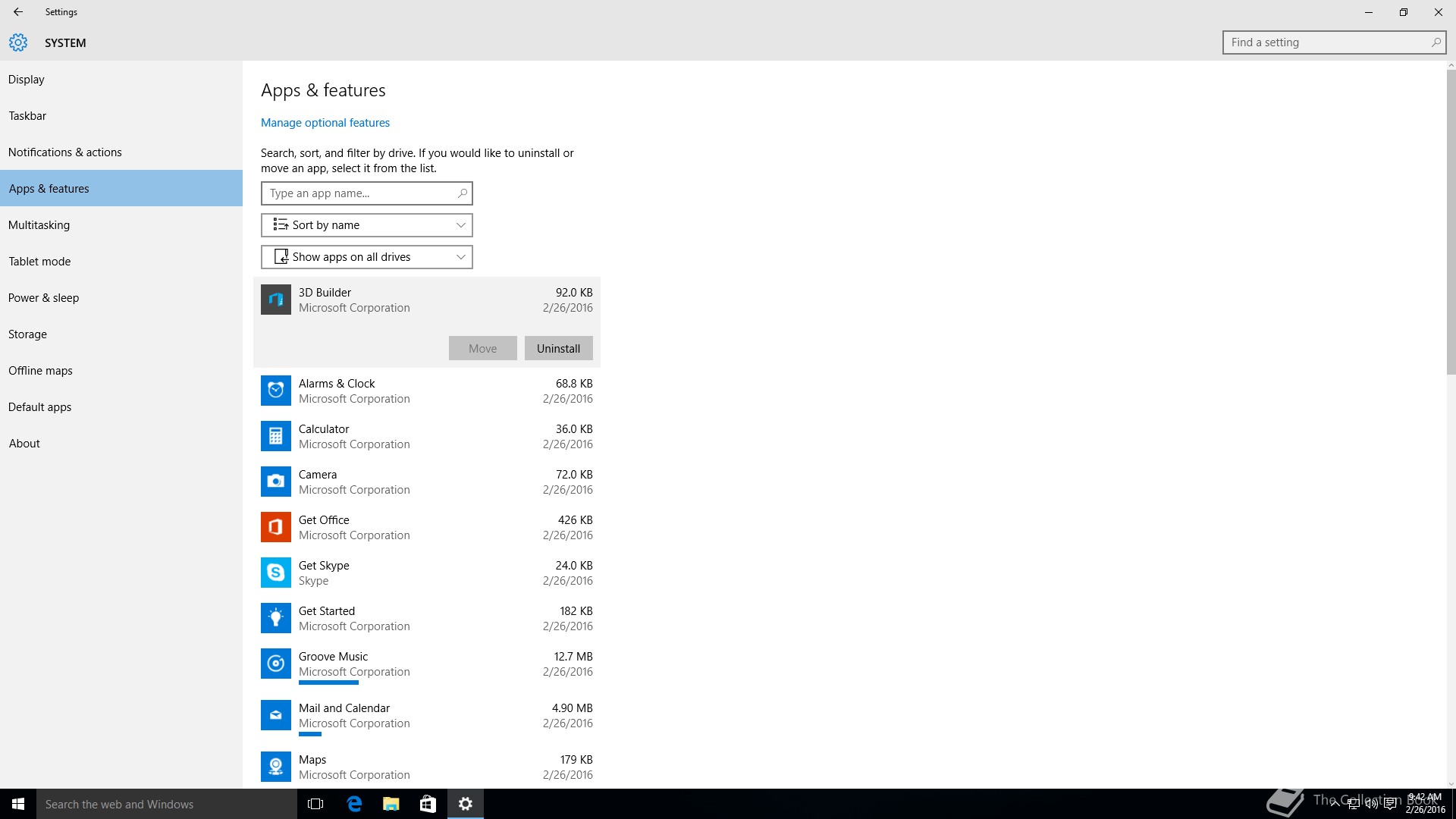Viewport: 1456px width, 819px height.
Task: Select the Get Started app name
Action: click(327, 611)
